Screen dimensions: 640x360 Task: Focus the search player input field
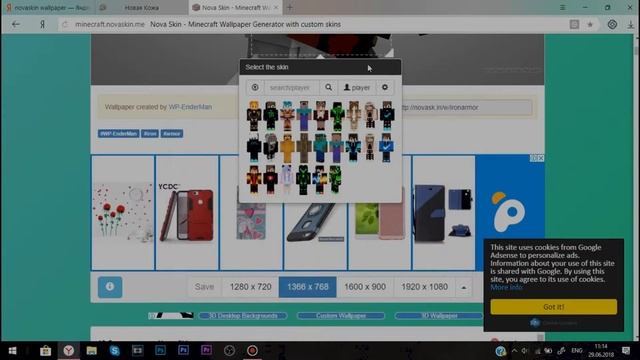coord(292,87)
